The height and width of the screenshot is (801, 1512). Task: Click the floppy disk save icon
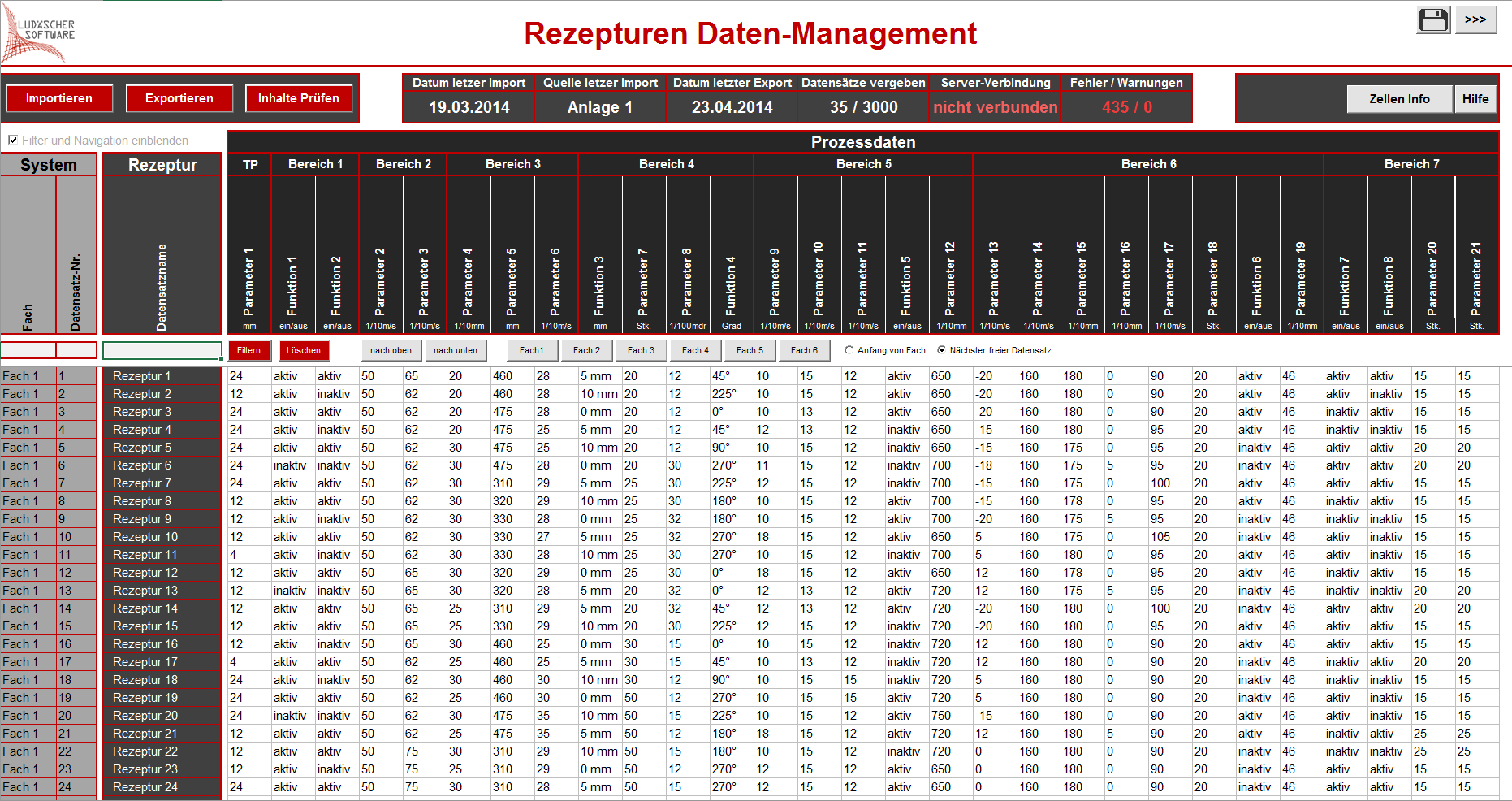[1433, 19]
